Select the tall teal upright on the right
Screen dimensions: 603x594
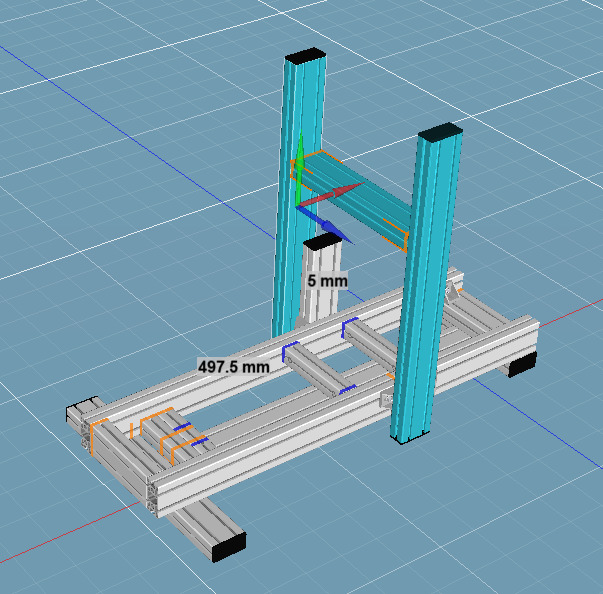[427, 285]
